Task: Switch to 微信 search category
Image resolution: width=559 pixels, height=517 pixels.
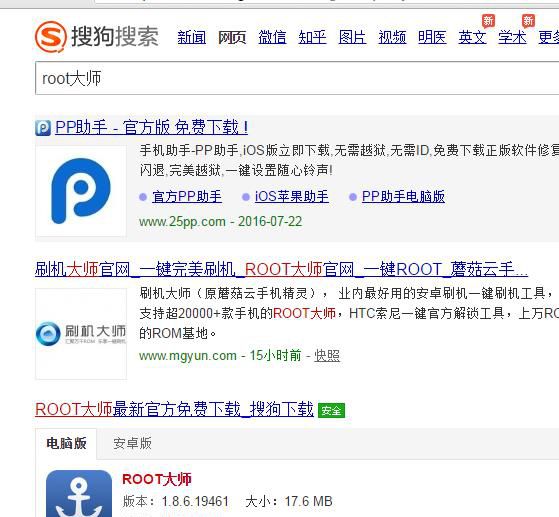Action: 272,37
